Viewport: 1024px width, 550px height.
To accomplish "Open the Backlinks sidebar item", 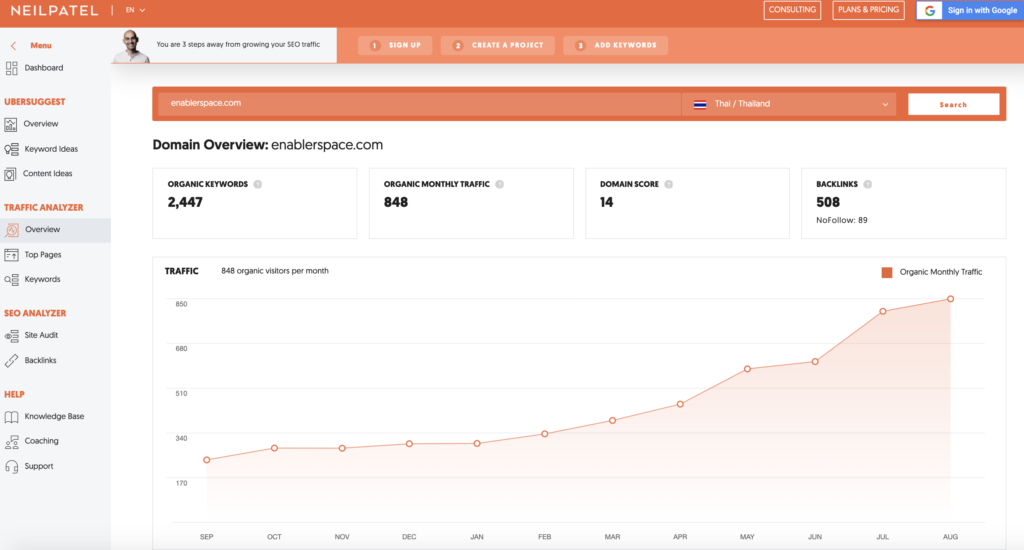I will 40,361.
